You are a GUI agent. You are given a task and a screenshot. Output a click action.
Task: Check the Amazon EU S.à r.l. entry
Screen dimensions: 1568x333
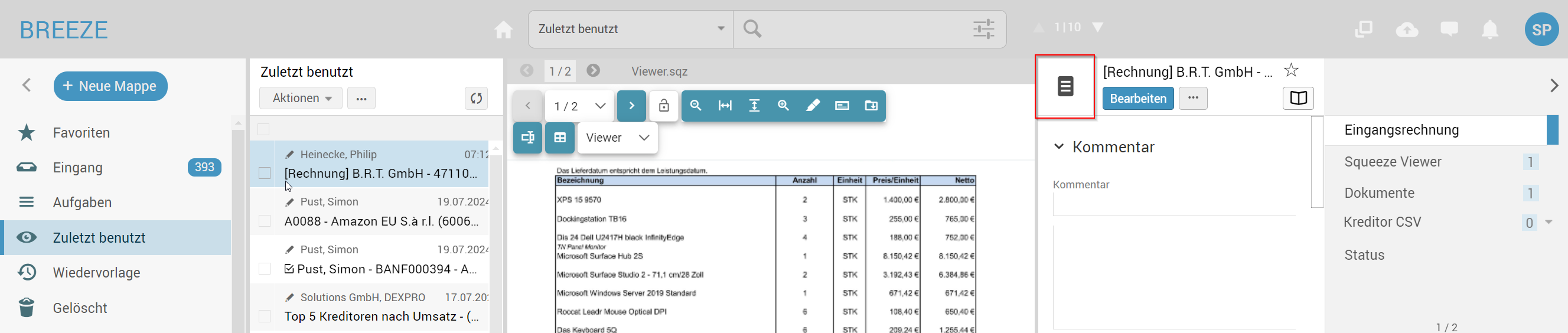point(264,221)
